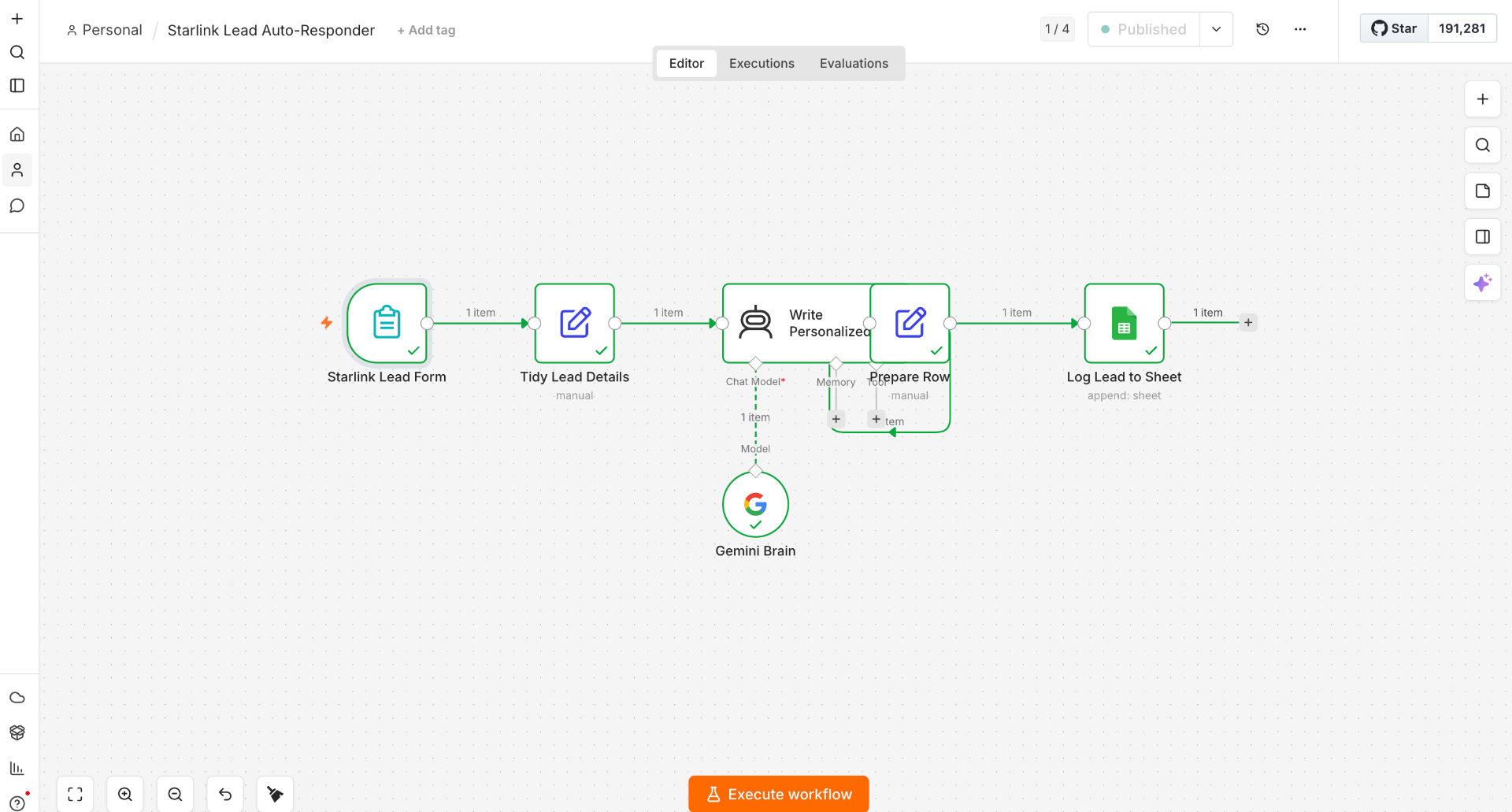Fit the workflow view to screen
Viewport: 1512px width, 812px height.
click(x=76, y=794)
